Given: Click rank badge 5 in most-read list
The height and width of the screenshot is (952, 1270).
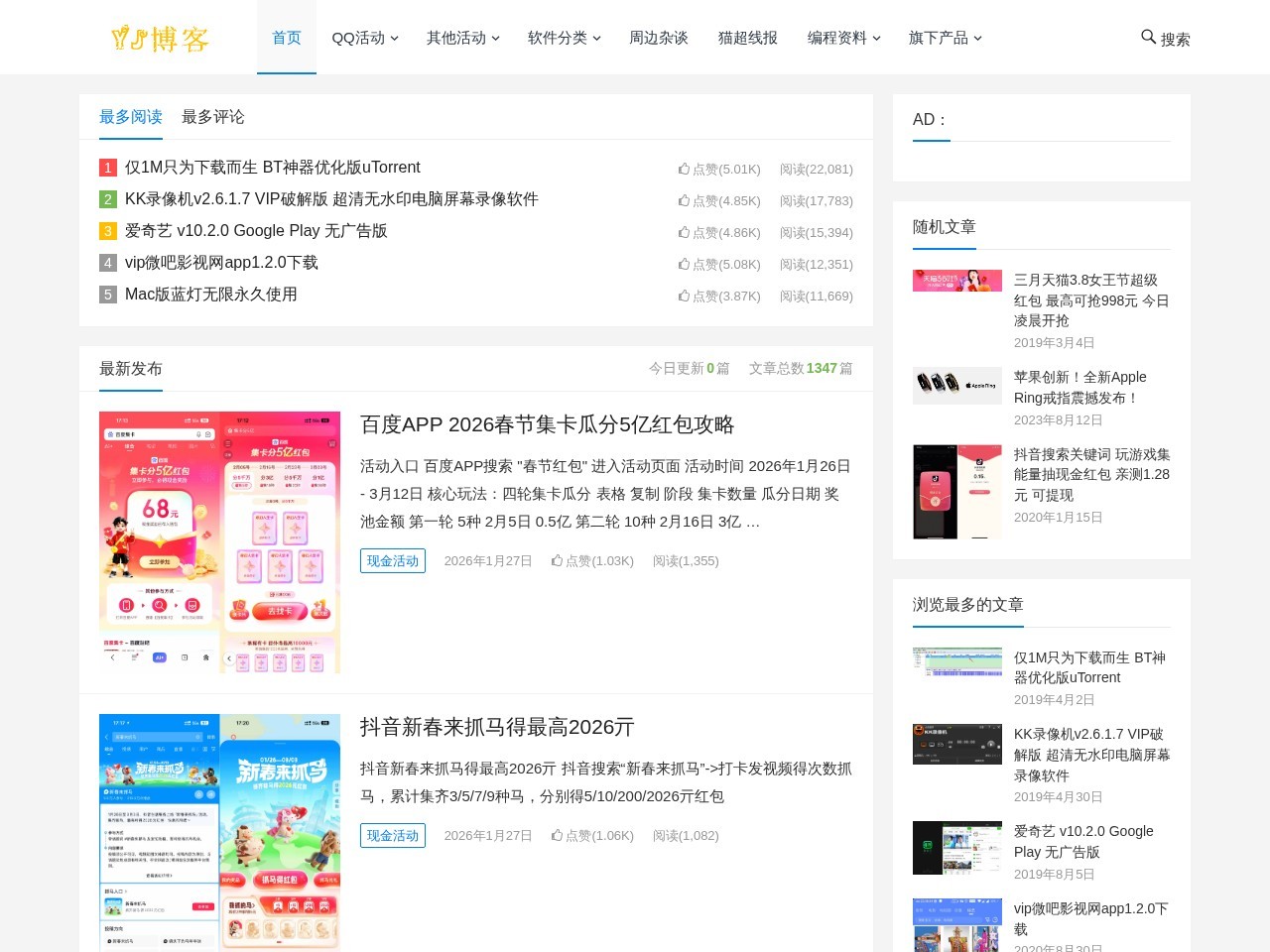Looking at the screenshot, I should click(108, 295).
